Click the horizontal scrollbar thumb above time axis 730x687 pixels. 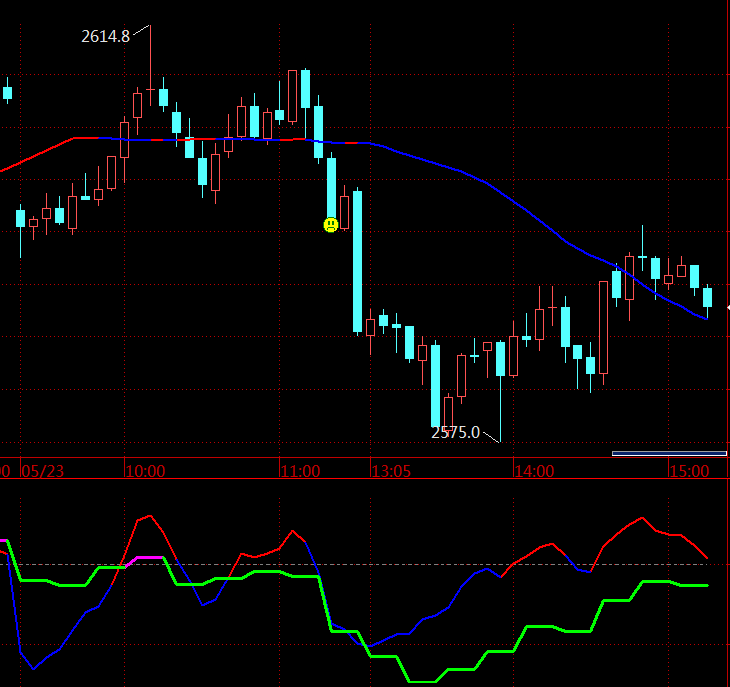tap(669, 453)
